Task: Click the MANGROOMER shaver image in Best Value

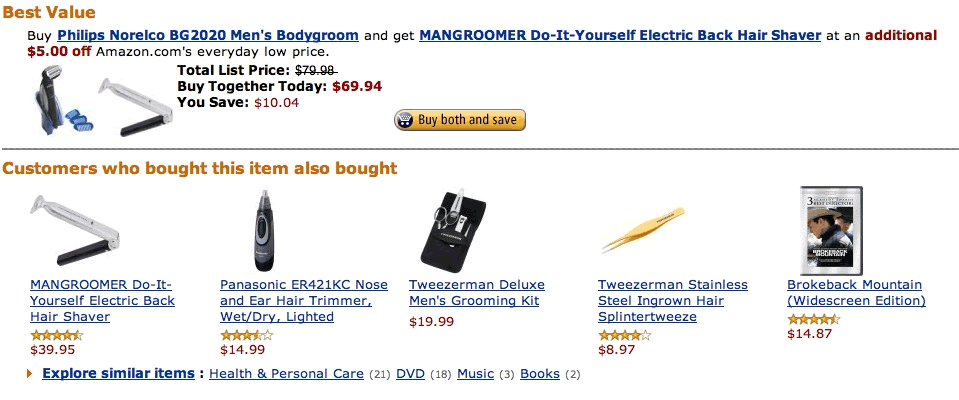Action: pos(136,107)
